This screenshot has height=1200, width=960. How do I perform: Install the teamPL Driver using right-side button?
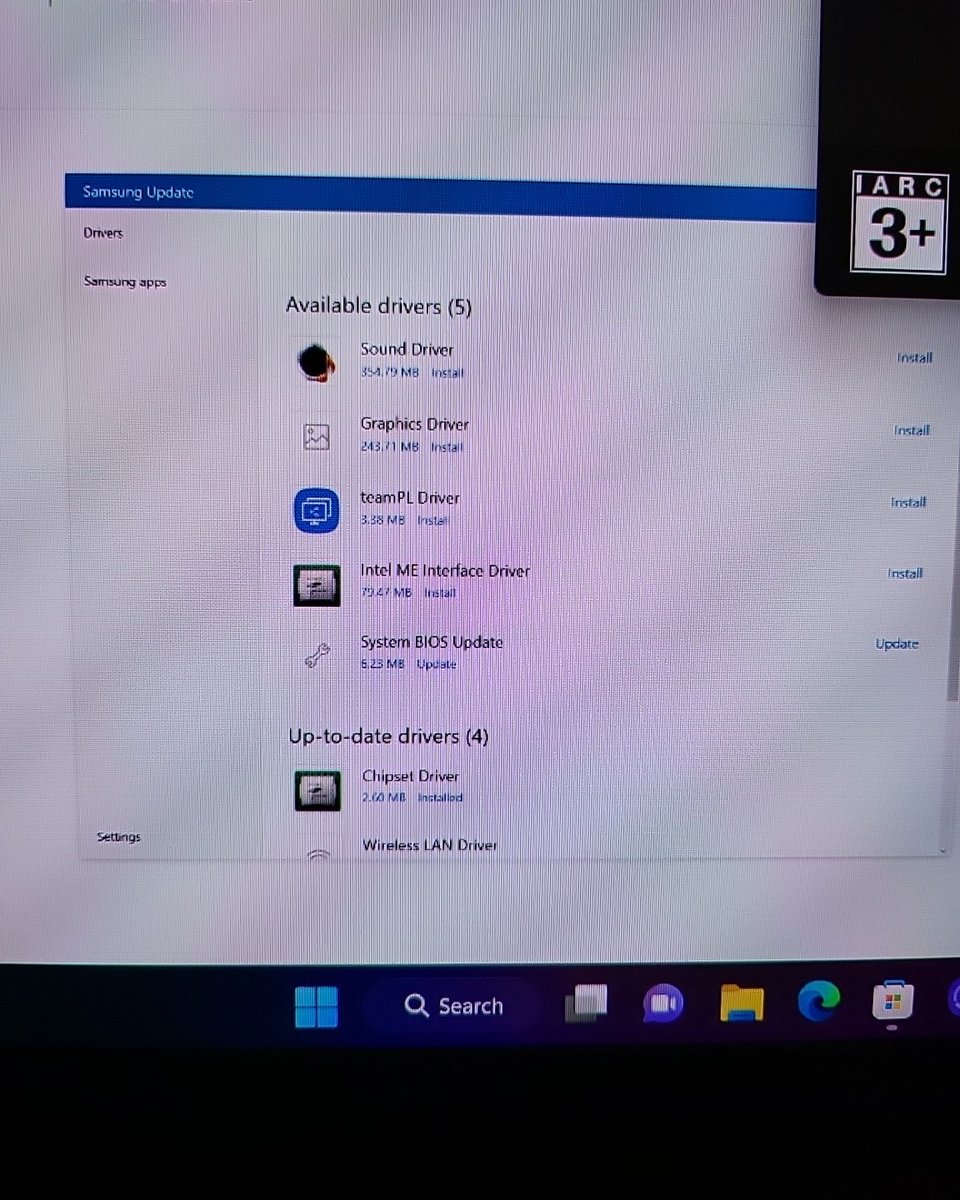tap(908, 502)
